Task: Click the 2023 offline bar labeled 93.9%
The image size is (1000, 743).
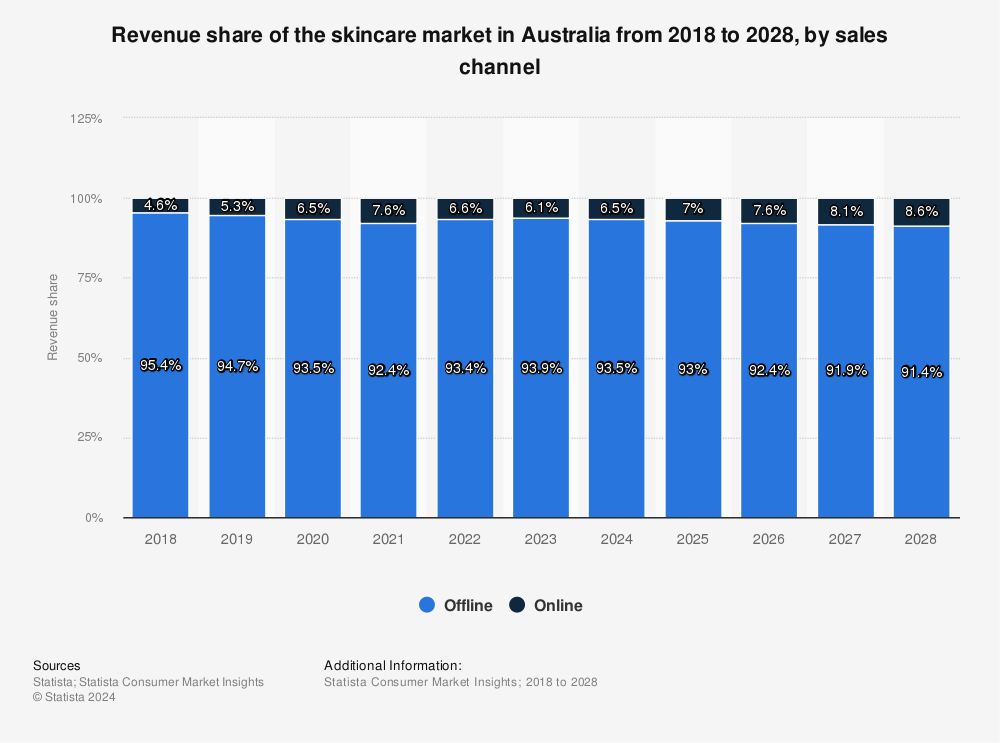Action: (x=541, y=420)
